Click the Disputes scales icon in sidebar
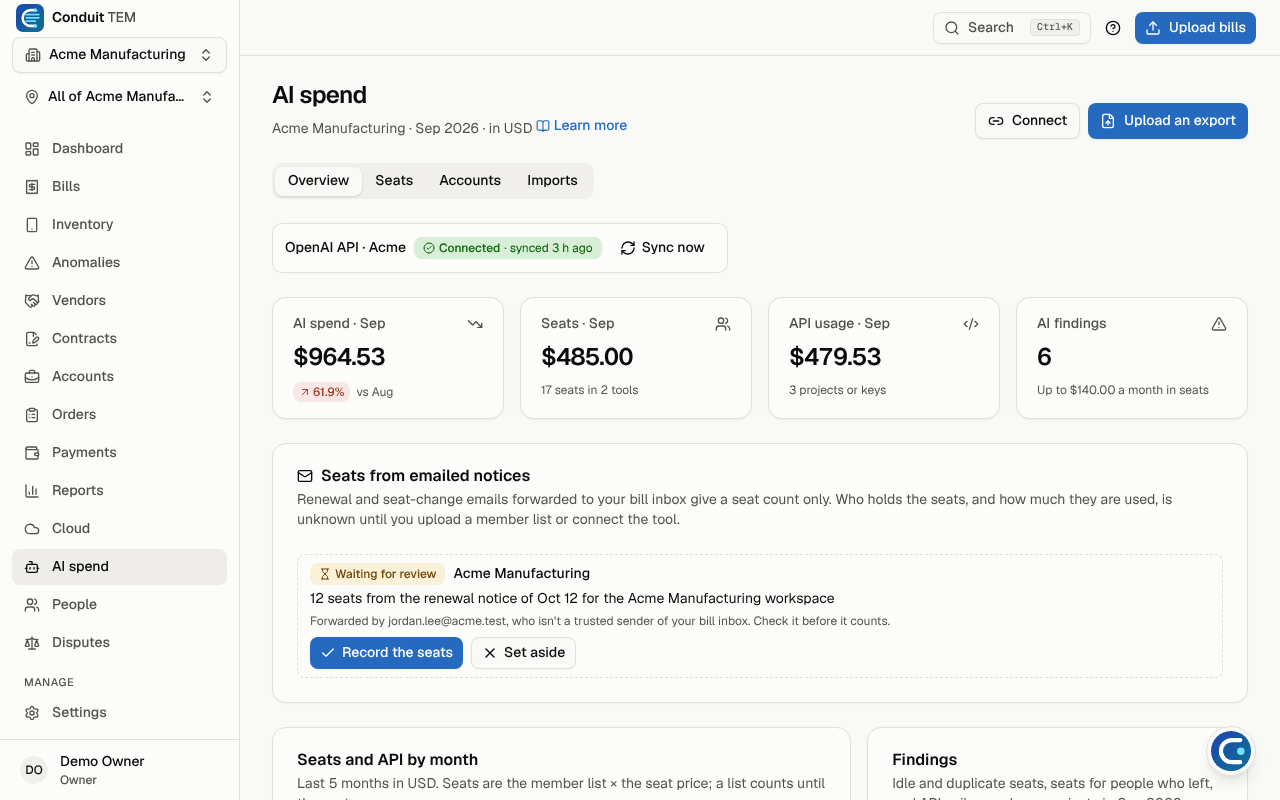This screenshot has height=800, width=1280. pos(32,642)
